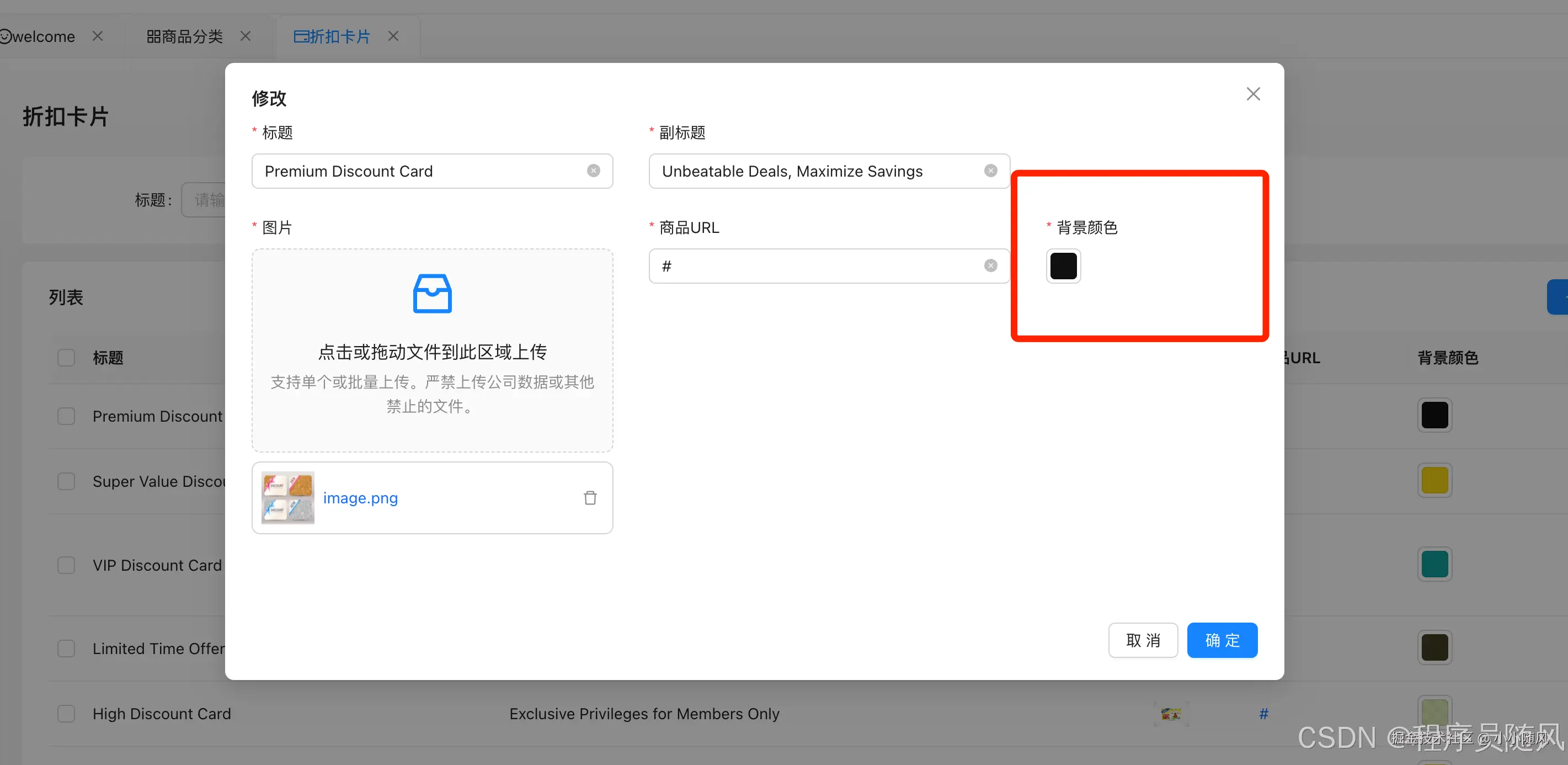
Task: Clear the subtitle input text
Action: pyautogui.click(x=990, y=171)
